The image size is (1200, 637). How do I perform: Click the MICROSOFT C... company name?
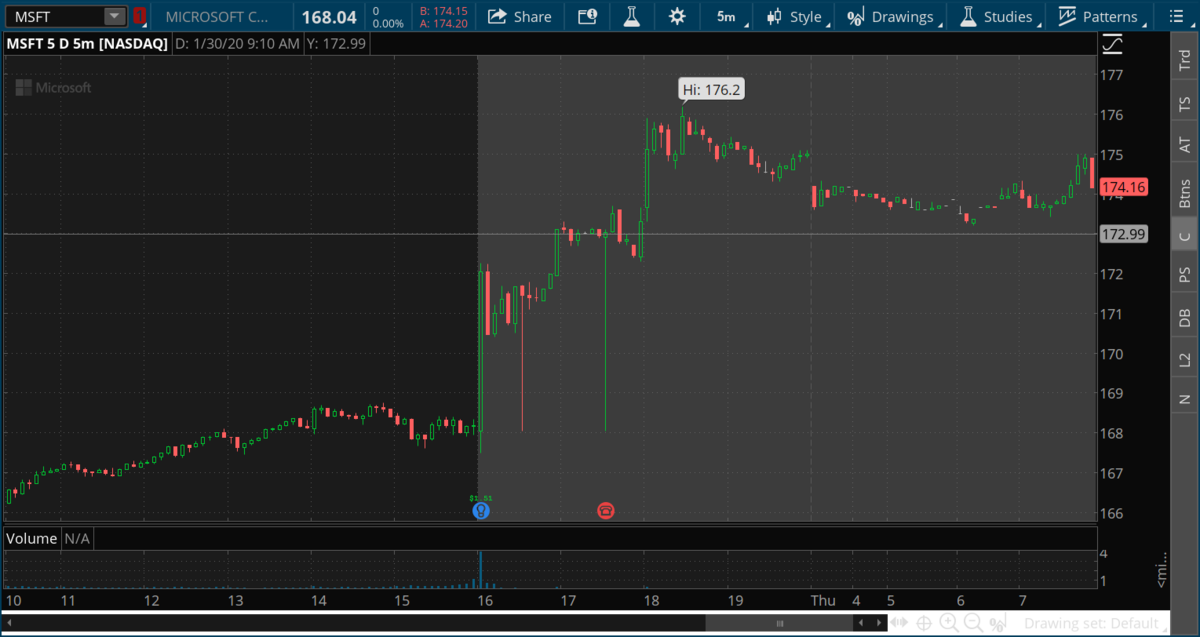click(216, 17)
